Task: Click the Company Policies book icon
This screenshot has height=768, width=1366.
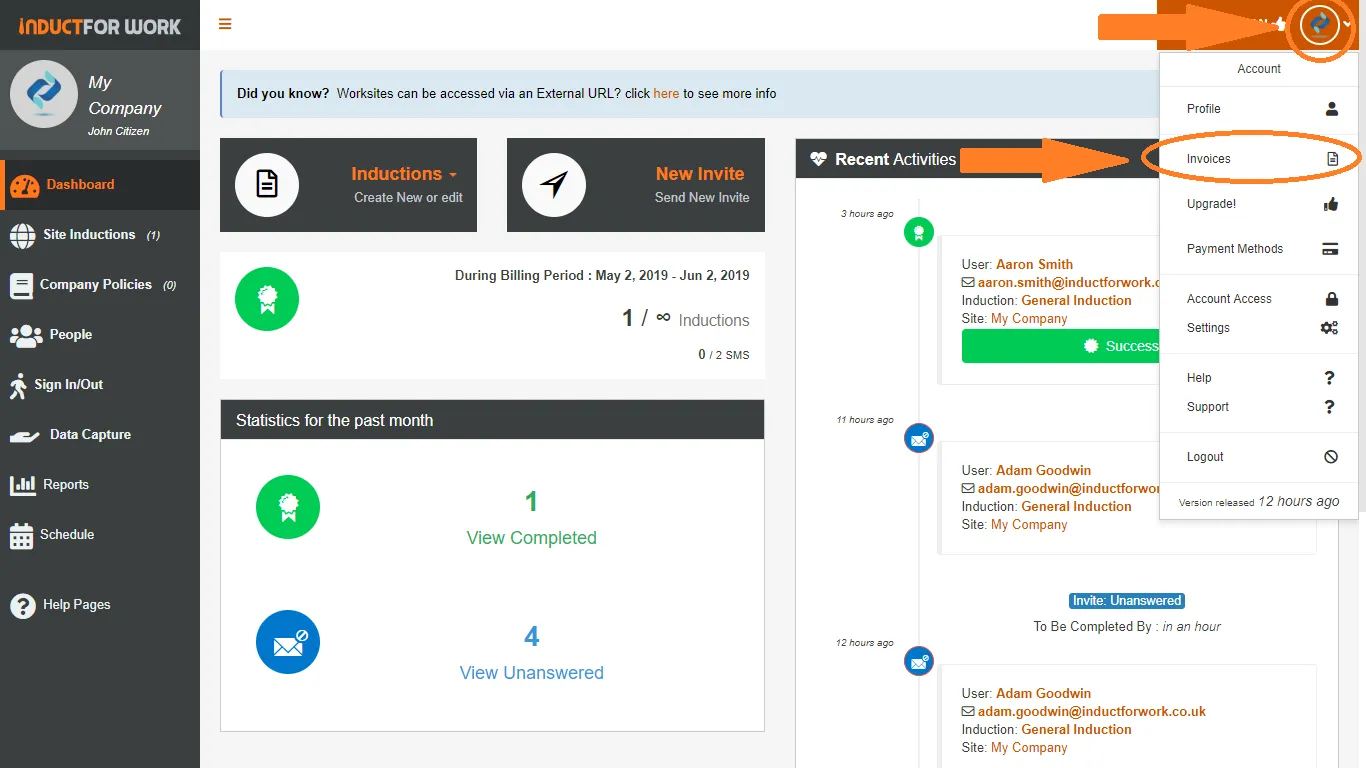Action: [x=21, y=286]
